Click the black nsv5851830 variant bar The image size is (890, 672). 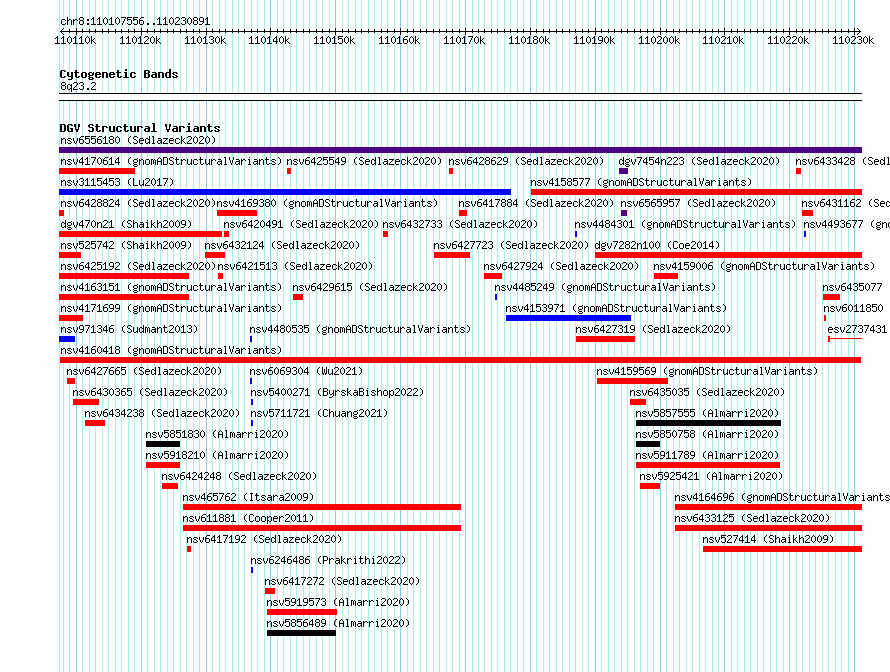click(x=163, y=444)
